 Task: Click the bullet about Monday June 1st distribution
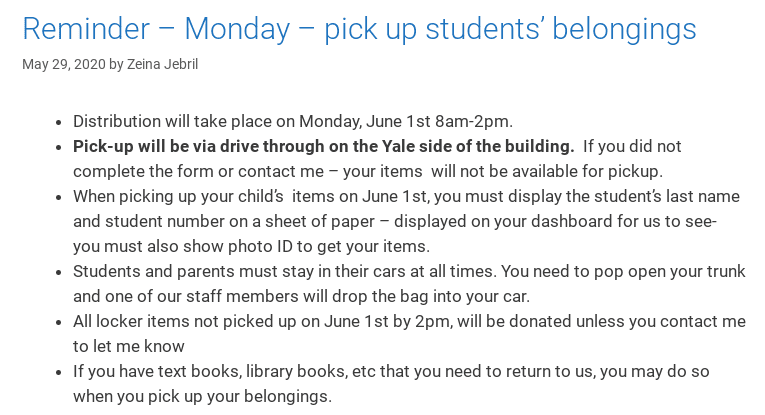293,121
